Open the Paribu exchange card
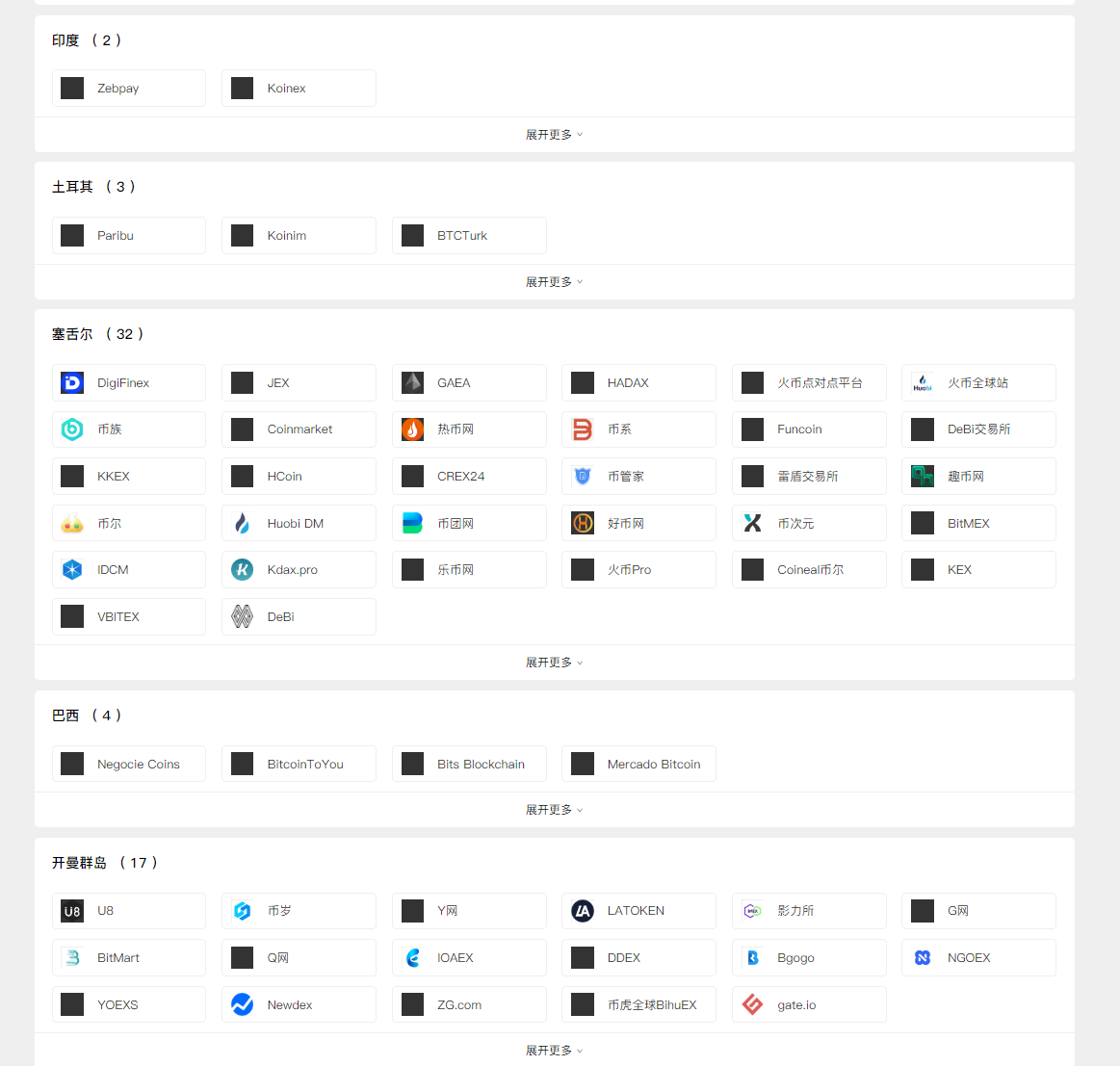Screen dimensions: 1120x1066 (x=129, y=235)
